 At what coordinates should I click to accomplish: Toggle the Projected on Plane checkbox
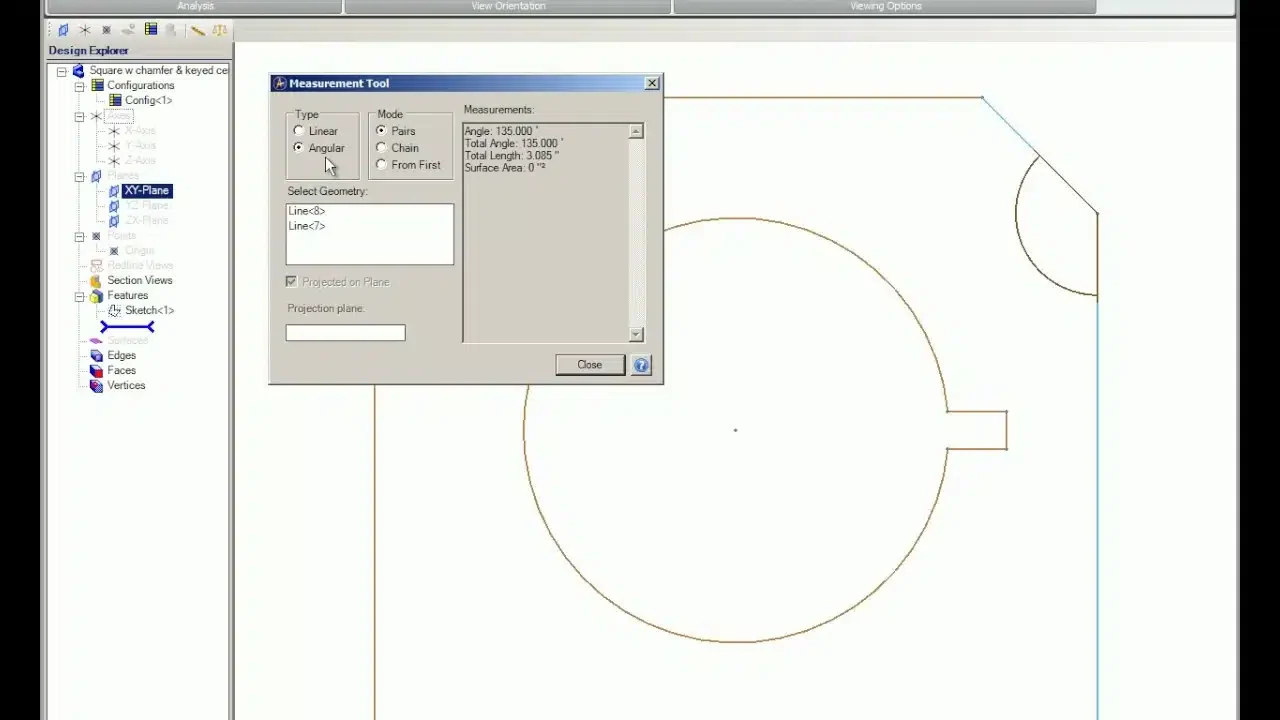pos(292,282)
